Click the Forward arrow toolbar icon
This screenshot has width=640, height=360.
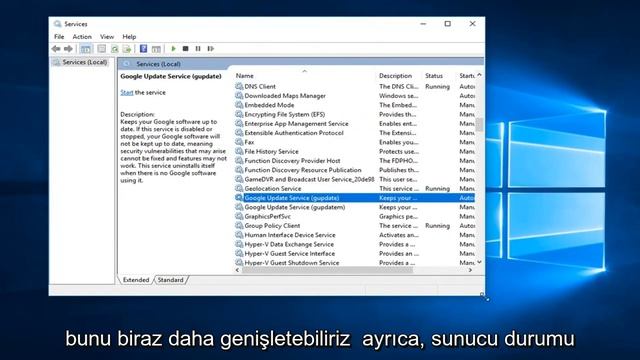point(68,49)
